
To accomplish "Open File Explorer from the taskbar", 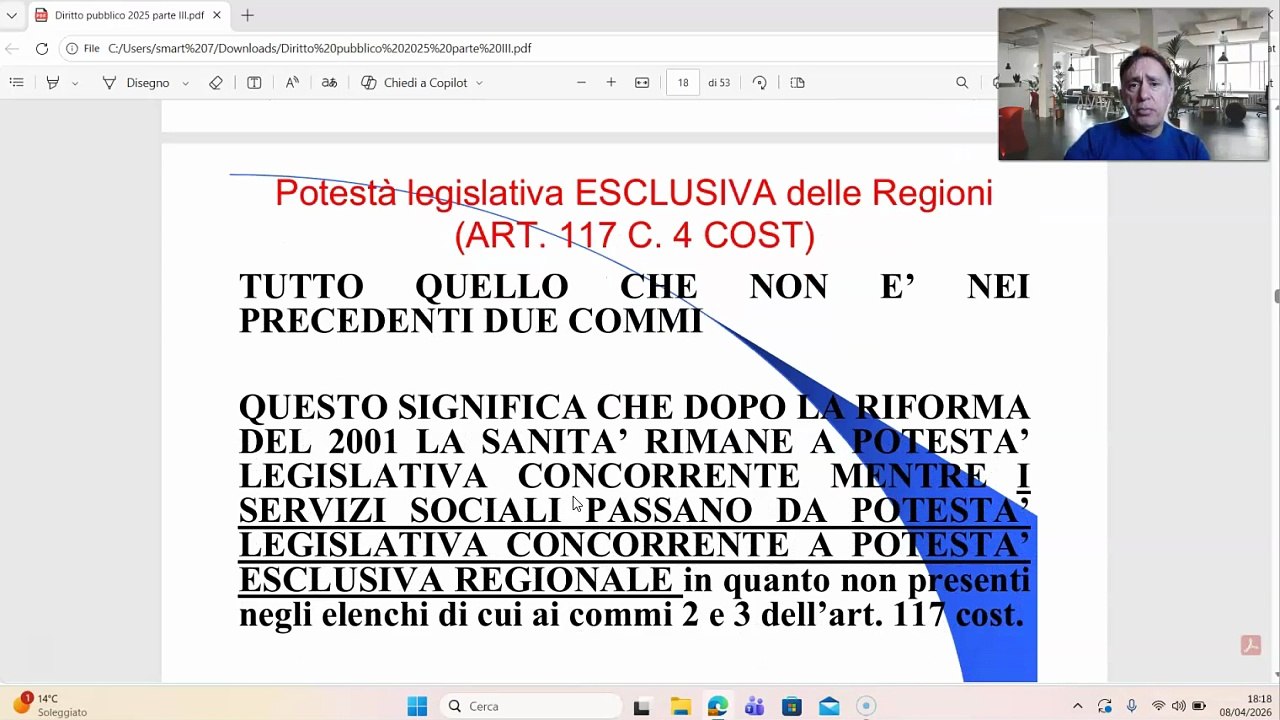I will coord(680,706).
